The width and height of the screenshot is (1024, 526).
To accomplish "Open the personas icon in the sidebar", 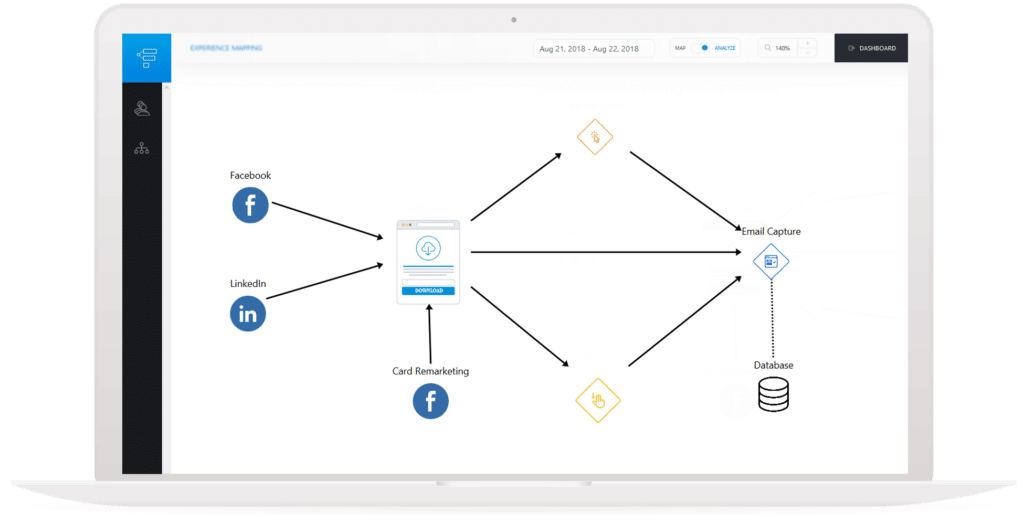I will 142,108.
